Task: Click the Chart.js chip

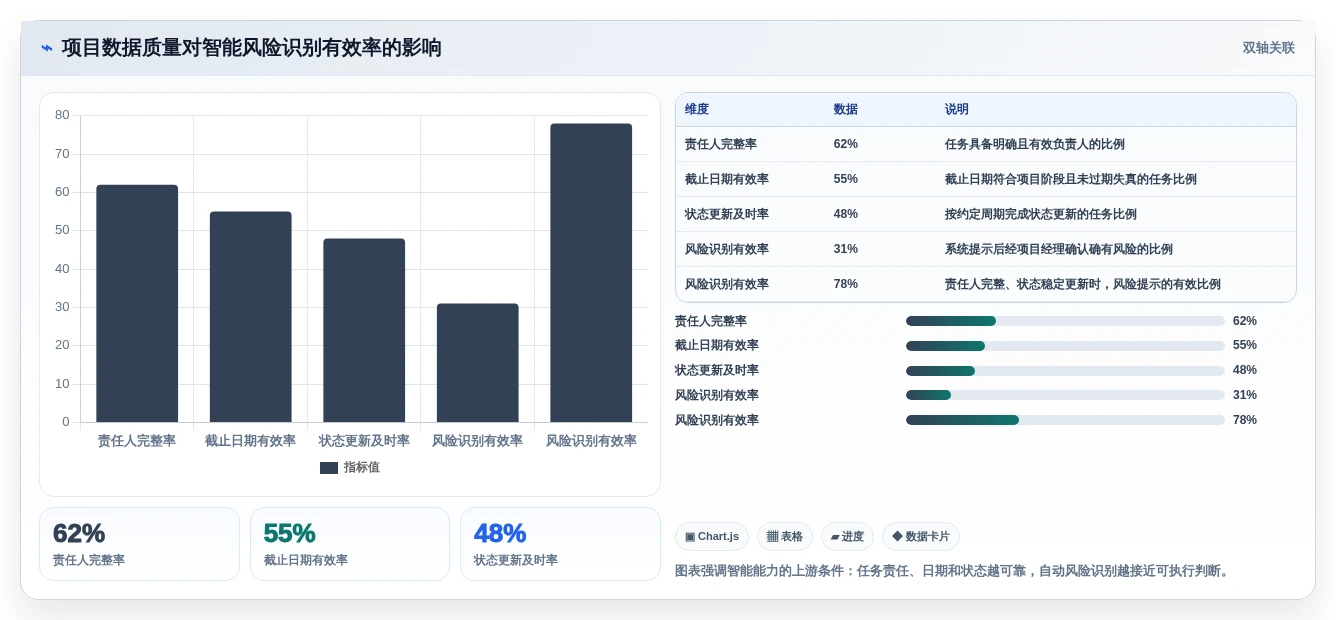Action: tap(712, 537)
